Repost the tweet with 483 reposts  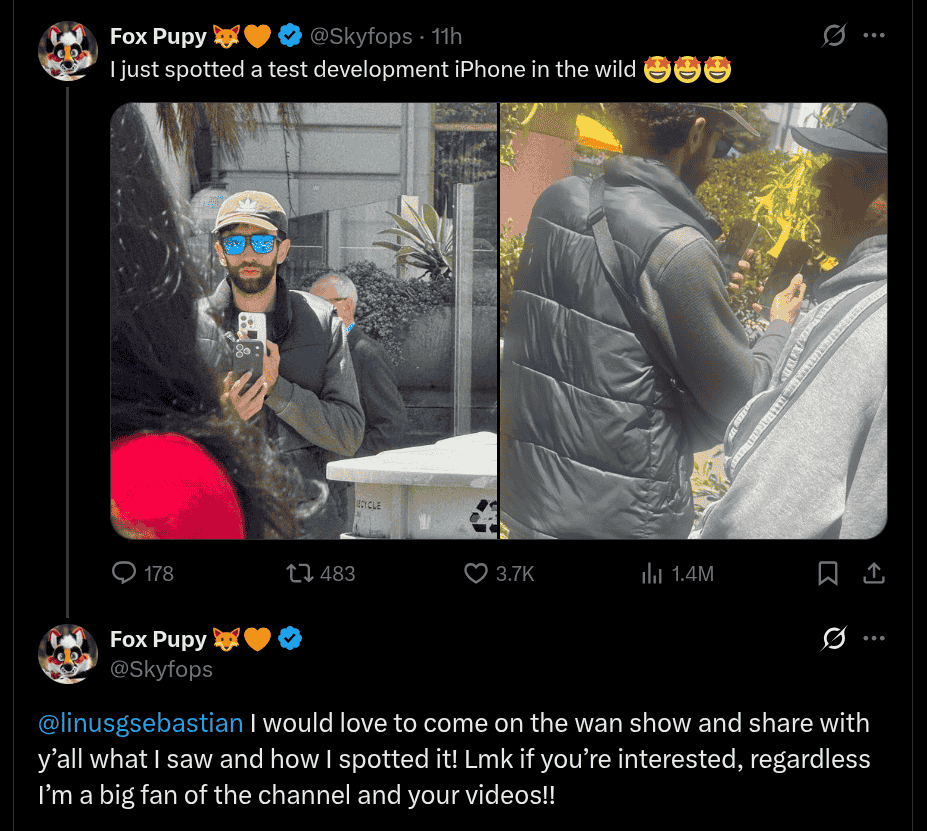(299, 573)
